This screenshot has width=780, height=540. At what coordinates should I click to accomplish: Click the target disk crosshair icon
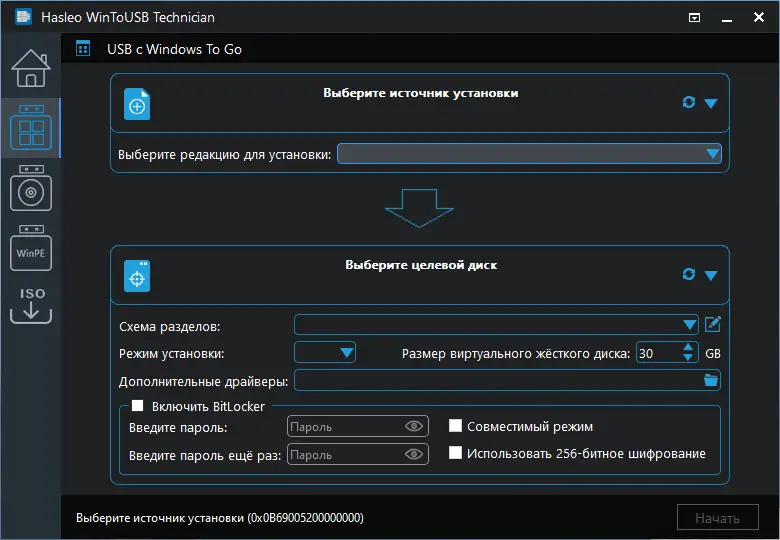[x=137, y=276]
